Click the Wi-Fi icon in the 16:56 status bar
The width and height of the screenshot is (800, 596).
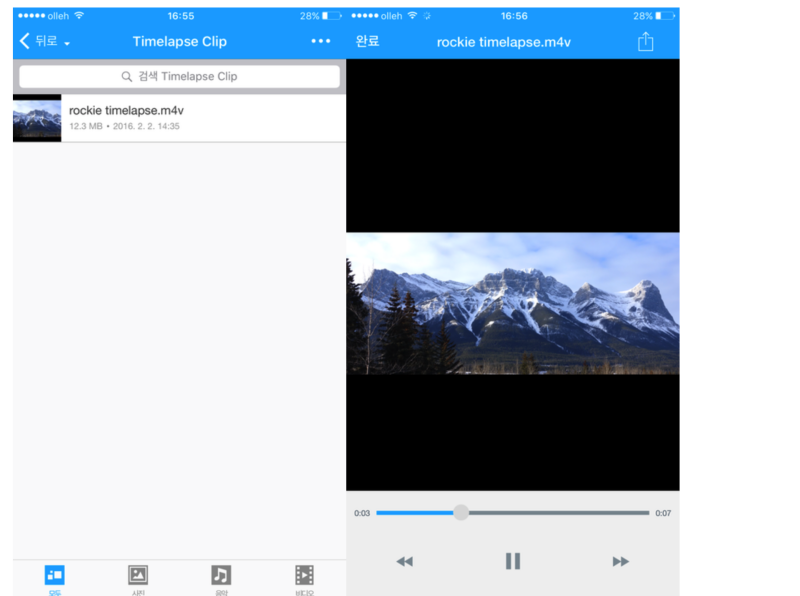tap(412, 15)
